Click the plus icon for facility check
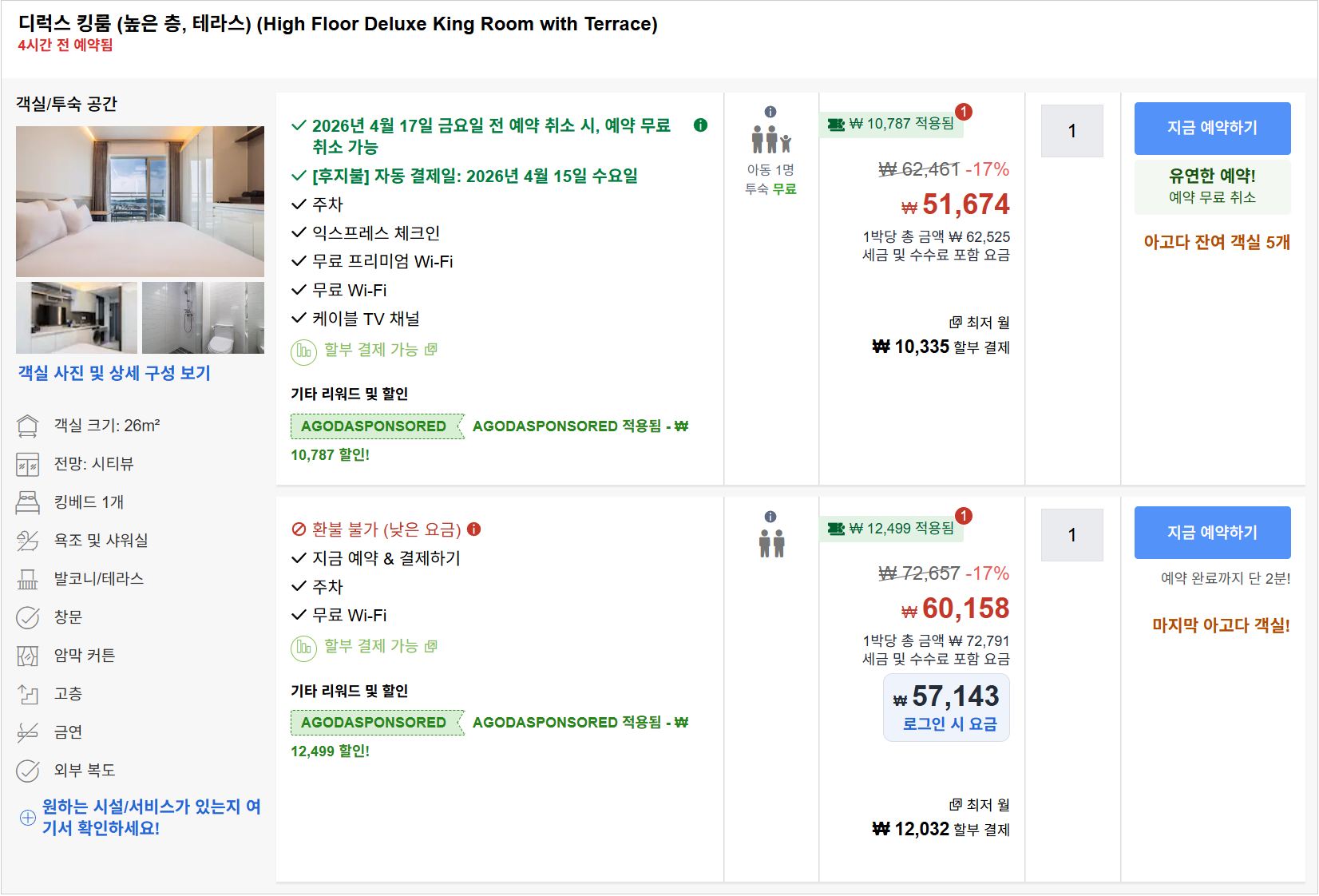The width and height of the screenshot is (1319, 896). (x=28, y=818)
